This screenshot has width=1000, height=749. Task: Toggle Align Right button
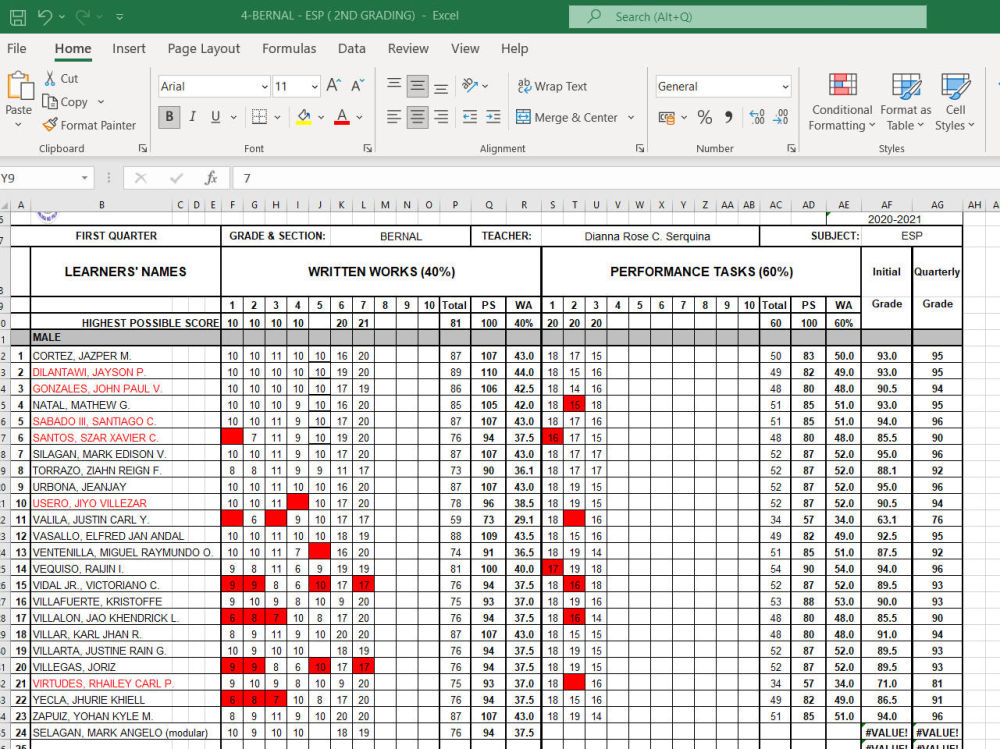tap(441, 117)
